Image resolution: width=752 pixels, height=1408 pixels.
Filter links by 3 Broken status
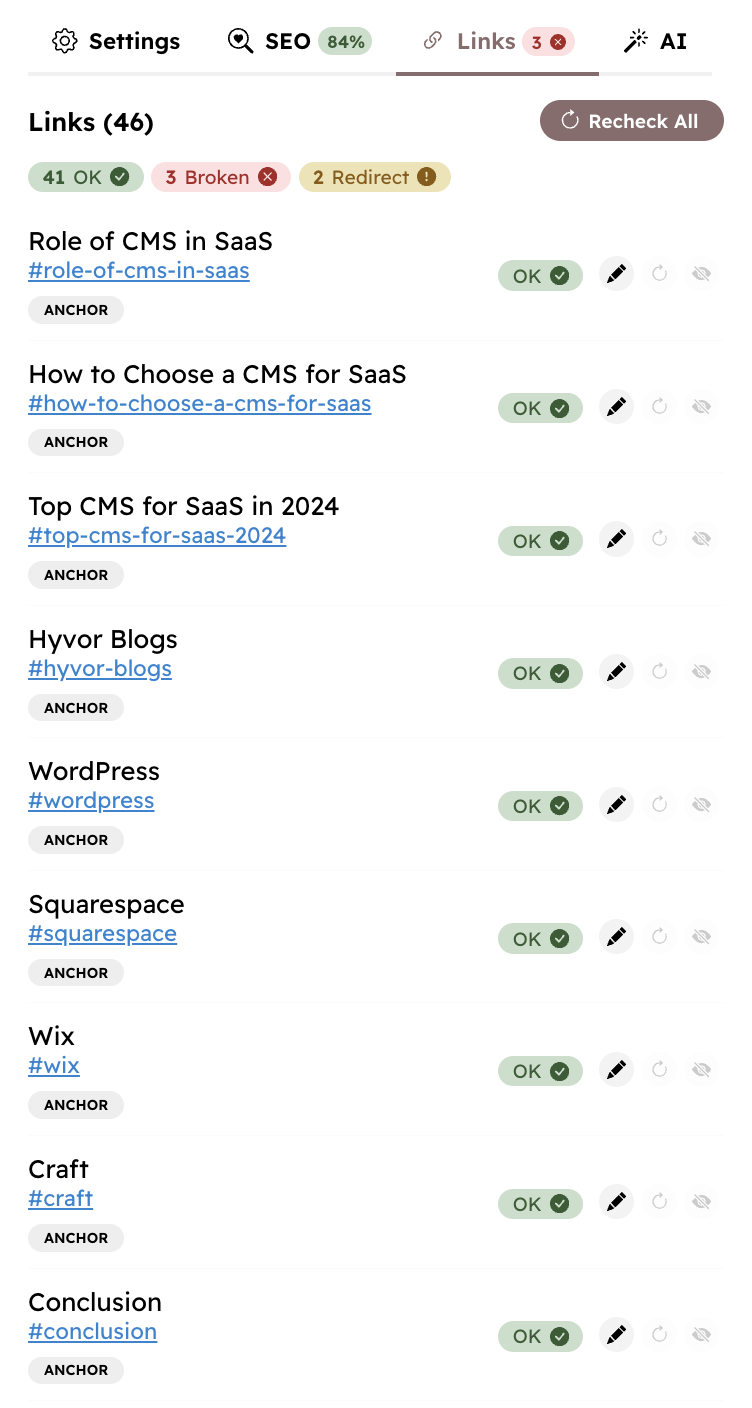point(220,177)
